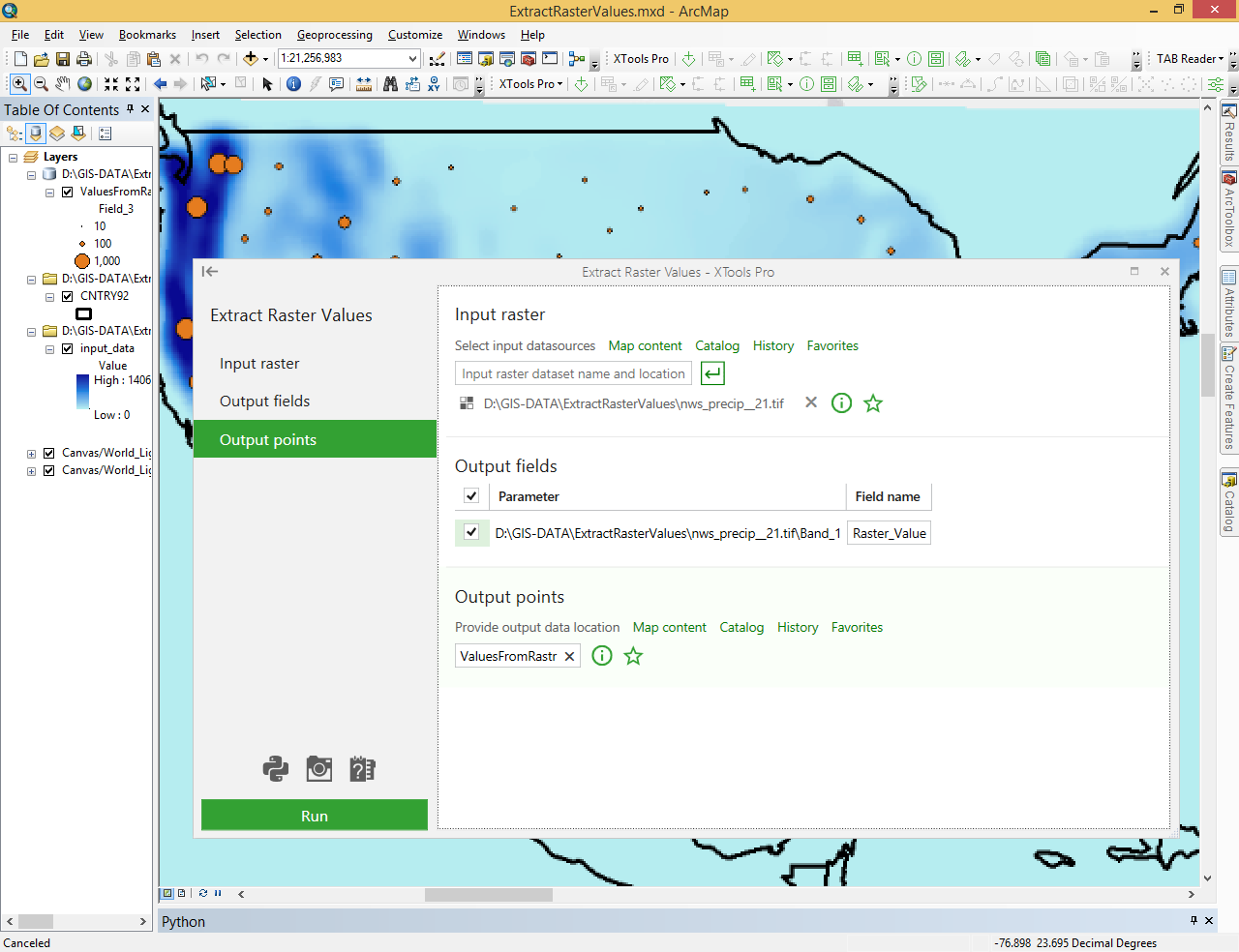Expand second Canvas/World_Li layer

point(31,471)
